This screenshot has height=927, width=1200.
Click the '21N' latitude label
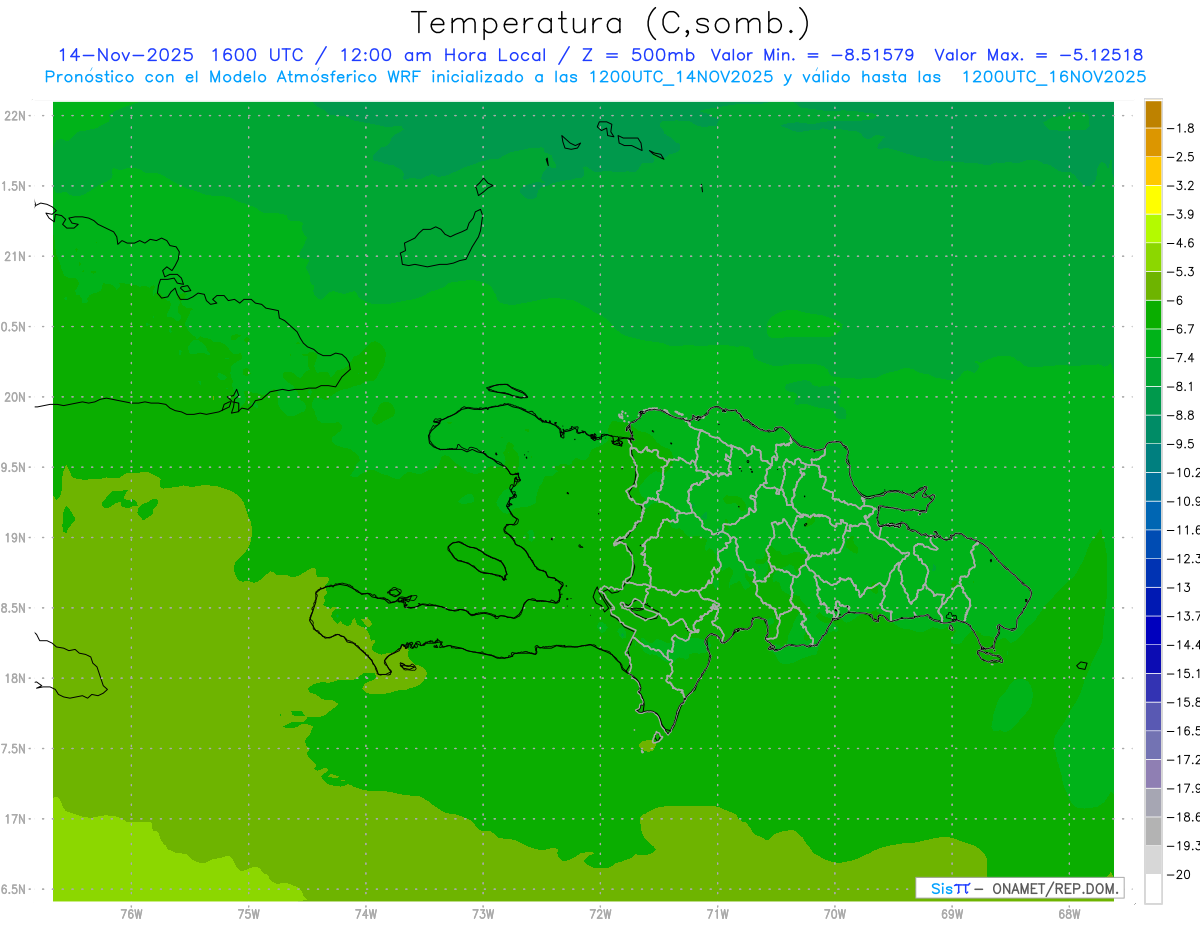15,256
